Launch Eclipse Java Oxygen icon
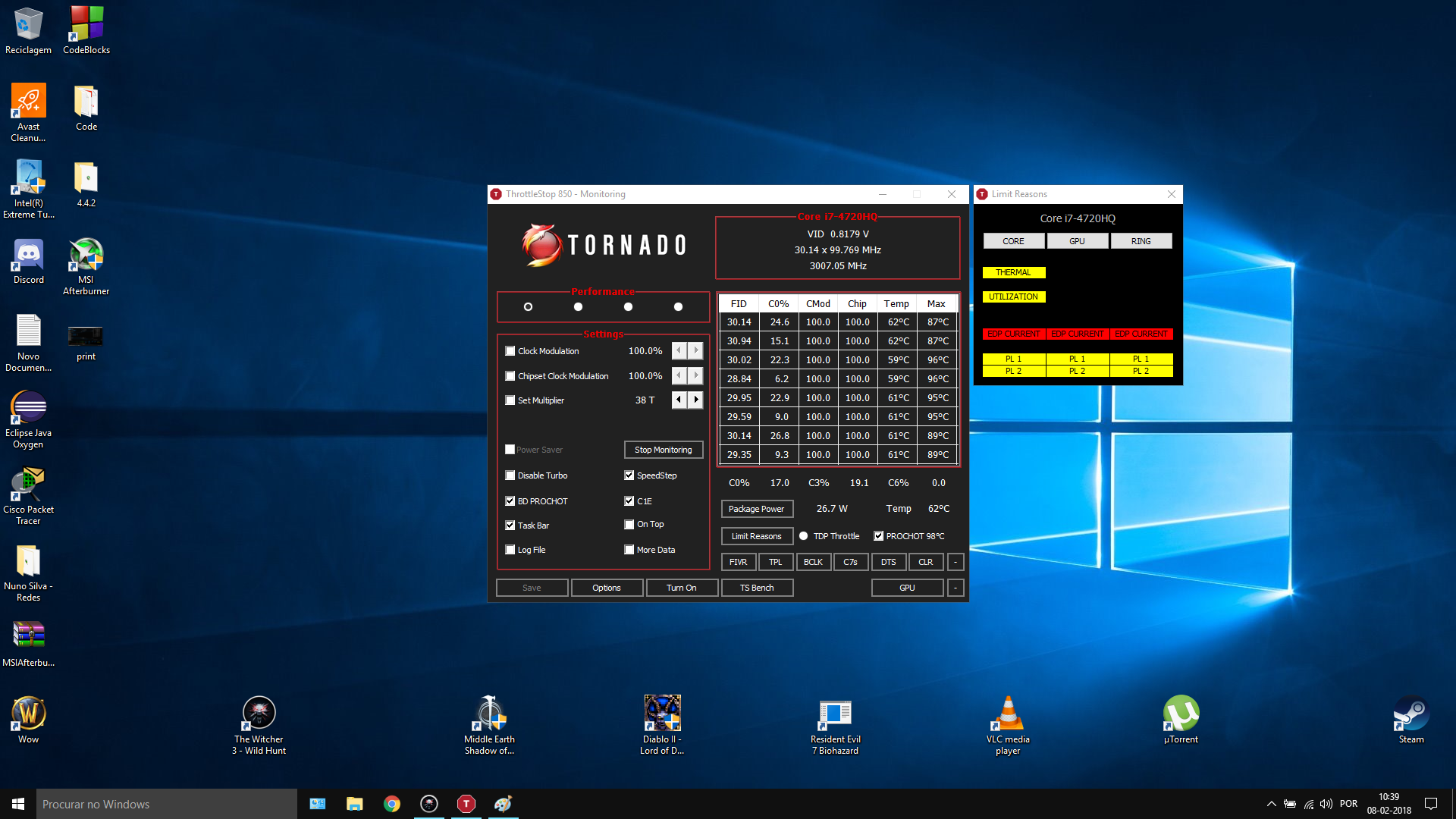The width and height of the screenshot is (1456, 819). (28, 408)
